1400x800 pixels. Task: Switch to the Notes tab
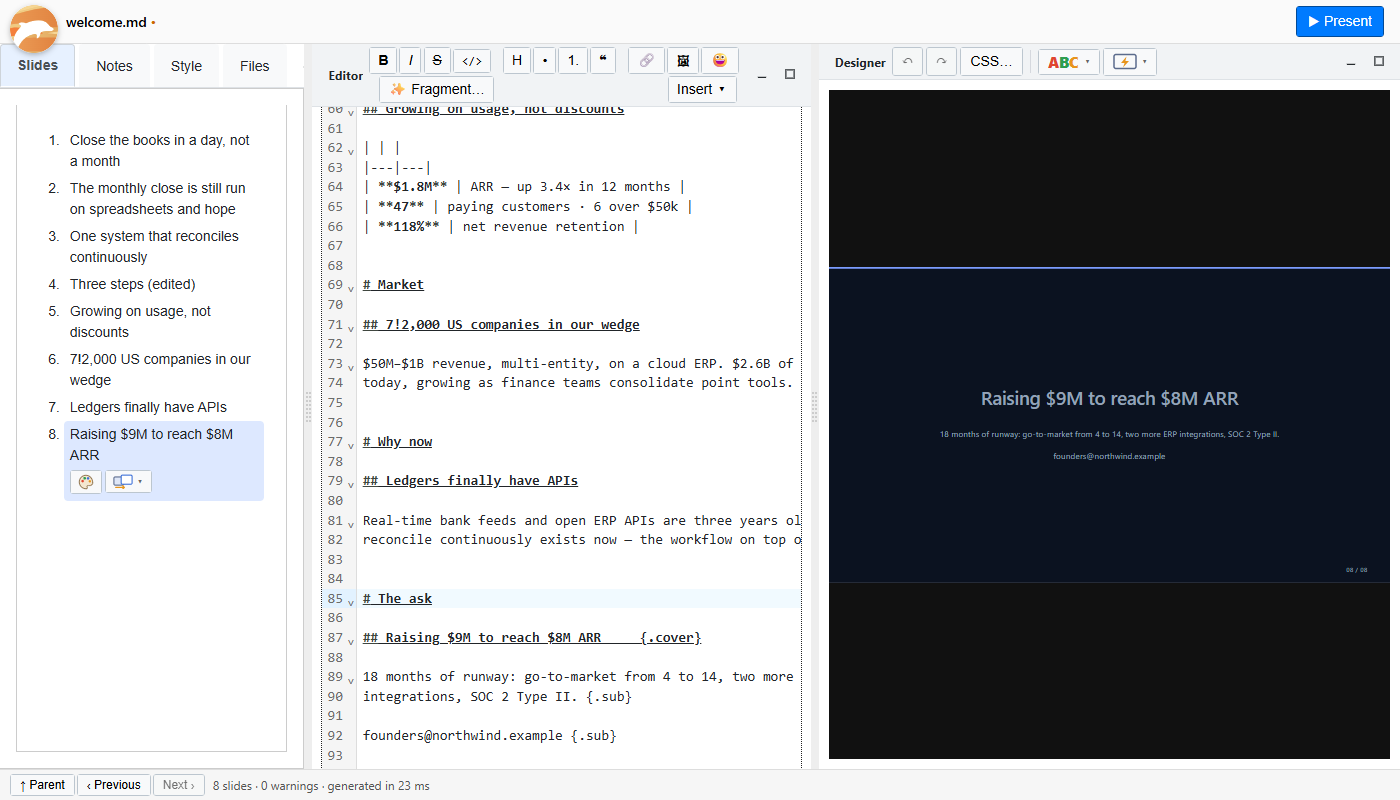(114, 66)
